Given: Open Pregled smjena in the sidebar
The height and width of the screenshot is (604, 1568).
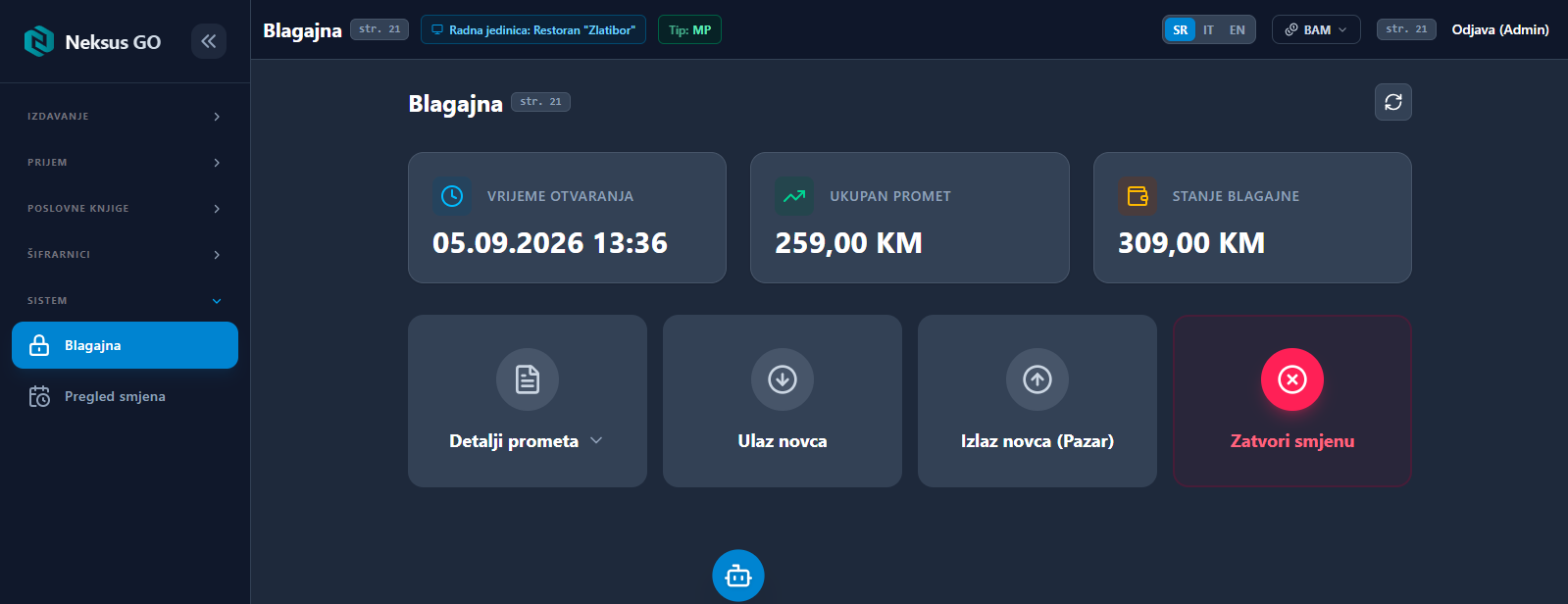Looking at the screenshot, I should coord(125,396).
